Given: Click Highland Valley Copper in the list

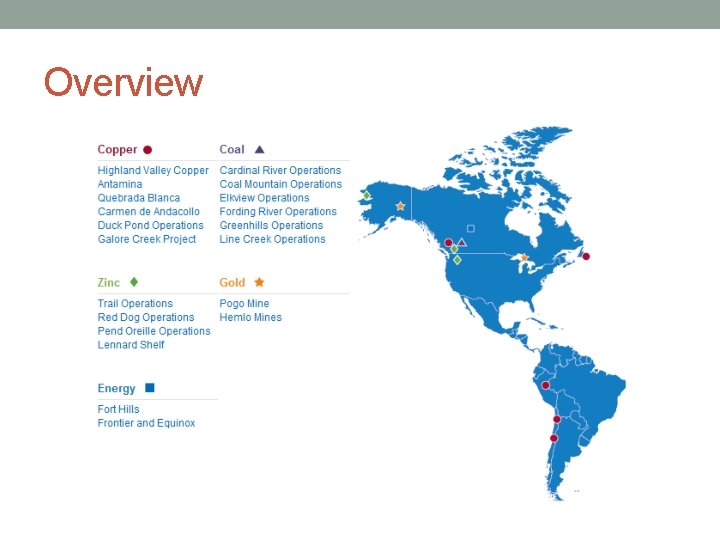Looking at the screenshot, I should [153, 170].
